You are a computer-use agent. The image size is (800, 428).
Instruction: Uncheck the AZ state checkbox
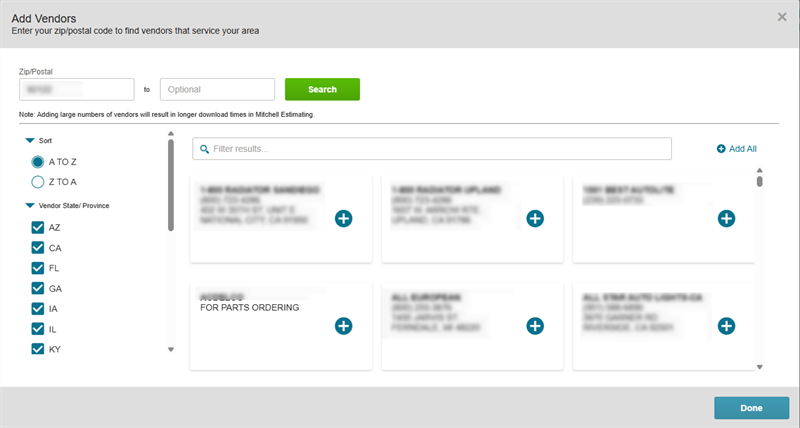[x=38, y=228]
